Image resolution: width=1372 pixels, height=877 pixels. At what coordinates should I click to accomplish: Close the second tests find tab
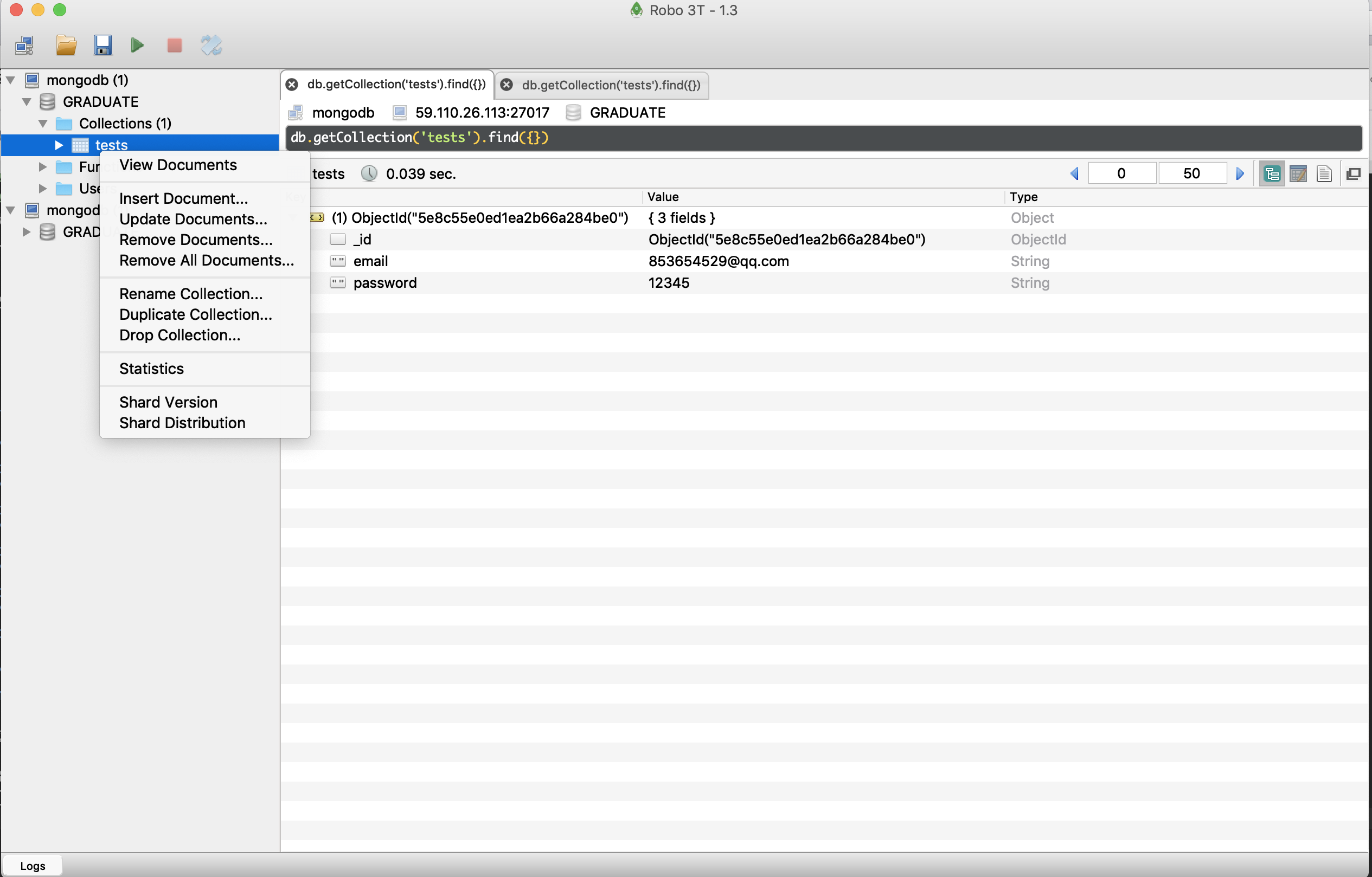click(x=506, y=85)
